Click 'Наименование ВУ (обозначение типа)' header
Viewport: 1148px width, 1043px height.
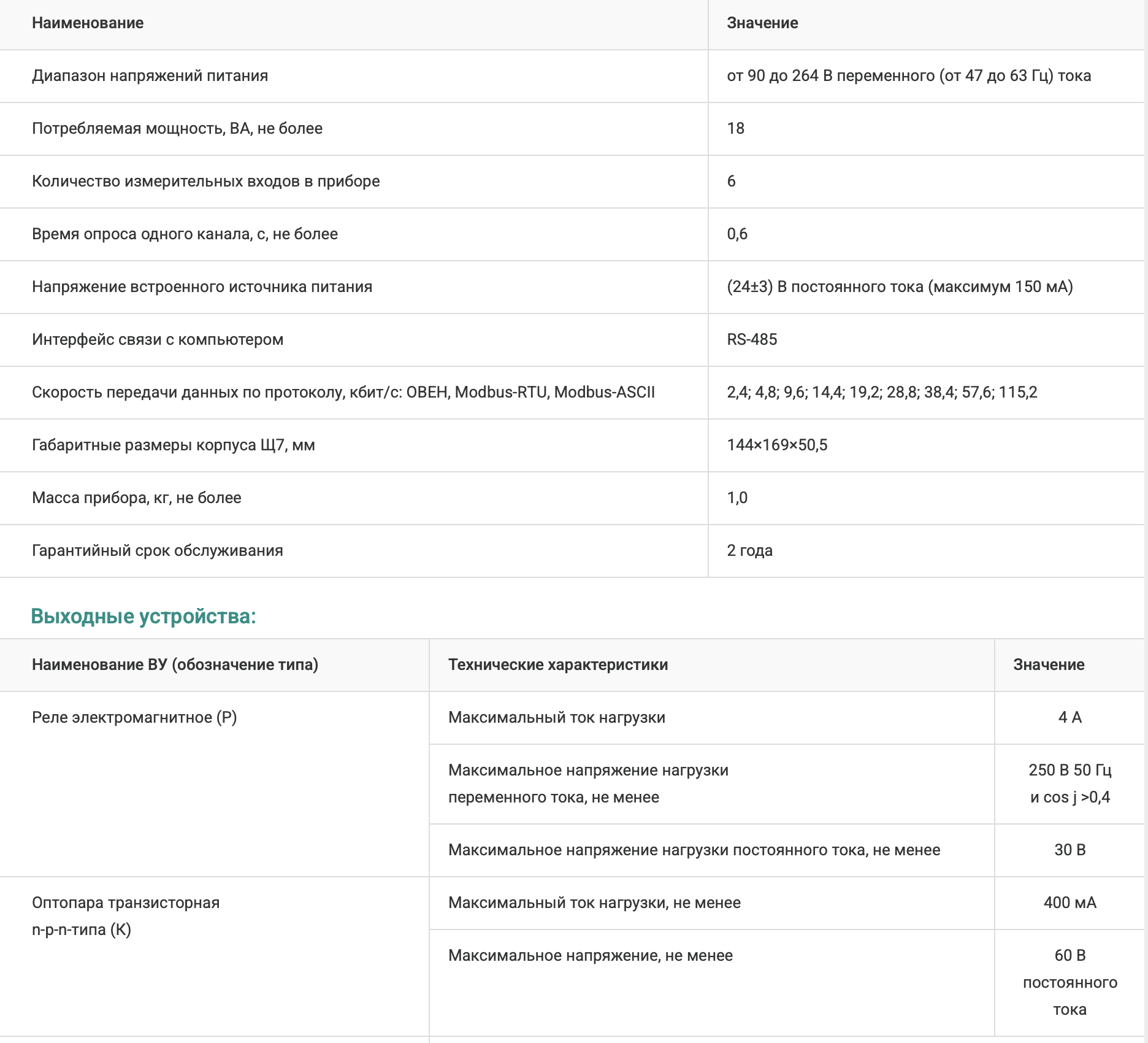(175, 665)
